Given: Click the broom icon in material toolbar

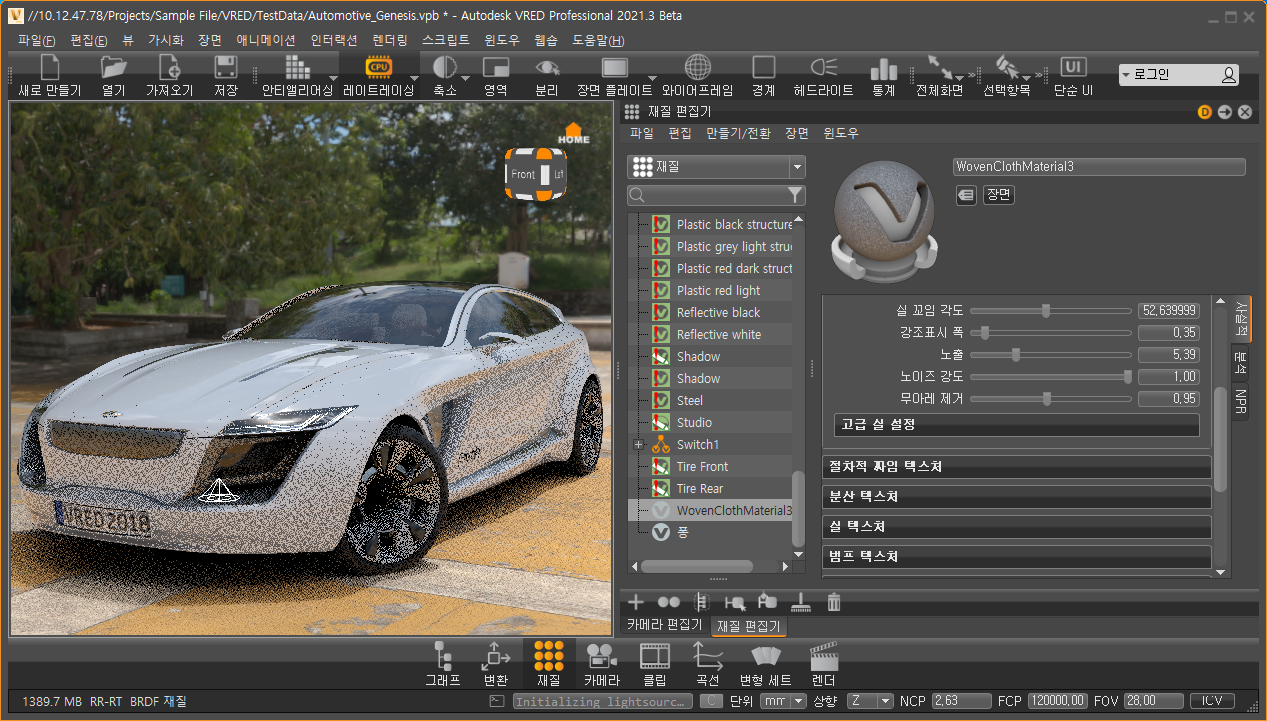Looking at the screenshot, I should coord(800,602).
